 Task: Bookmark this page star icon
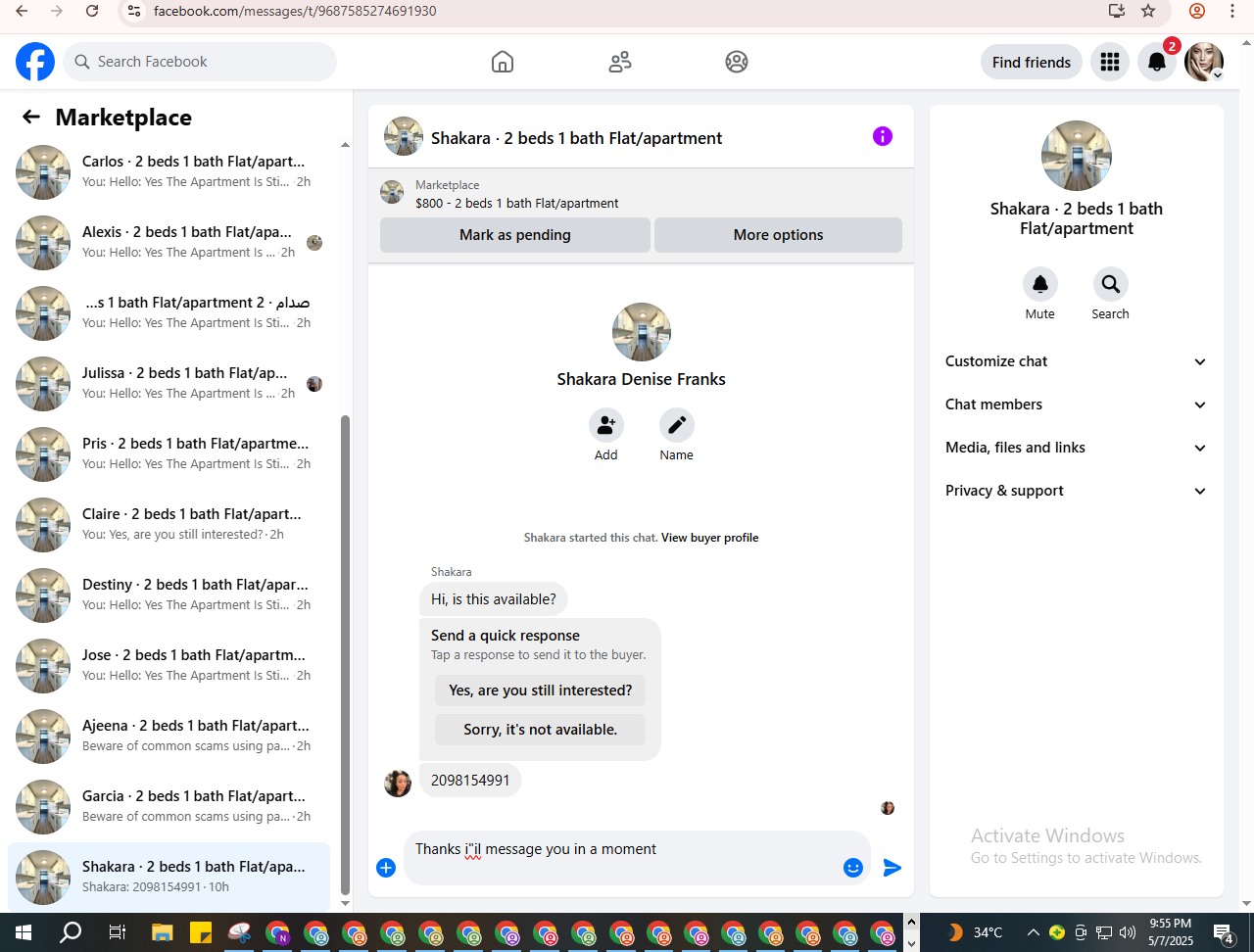[1148, 11]
